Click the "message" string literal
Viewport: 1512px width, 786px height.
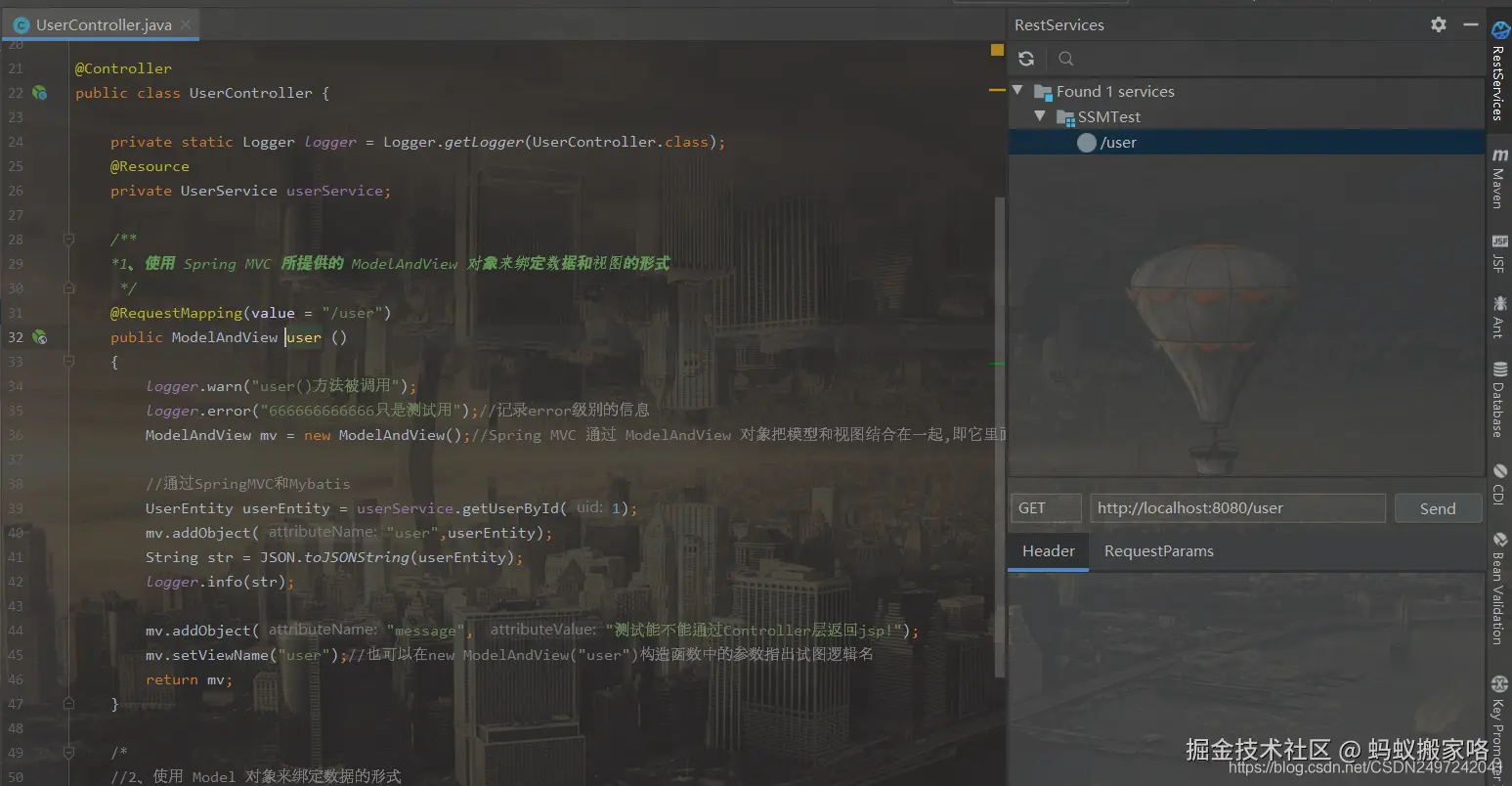[x=425, y=631]
